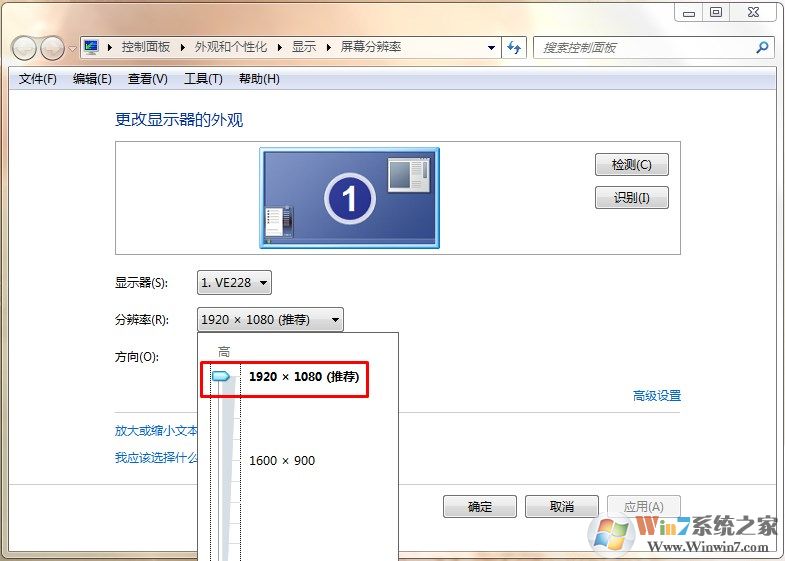The height and width of the screenshot is (561, 785).
Task: Expand arrow after 外观和个性化 breadcrumb
Action: [279, 48]
